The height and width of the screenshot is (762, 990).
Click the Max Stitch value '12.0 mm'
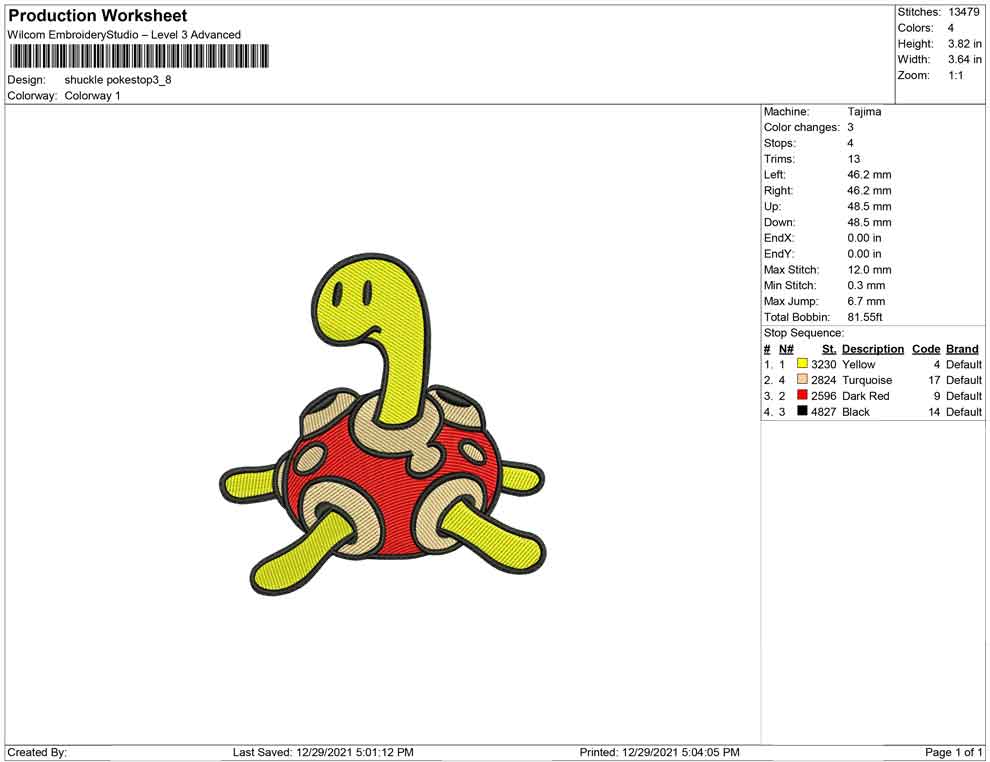coord(869,270)
